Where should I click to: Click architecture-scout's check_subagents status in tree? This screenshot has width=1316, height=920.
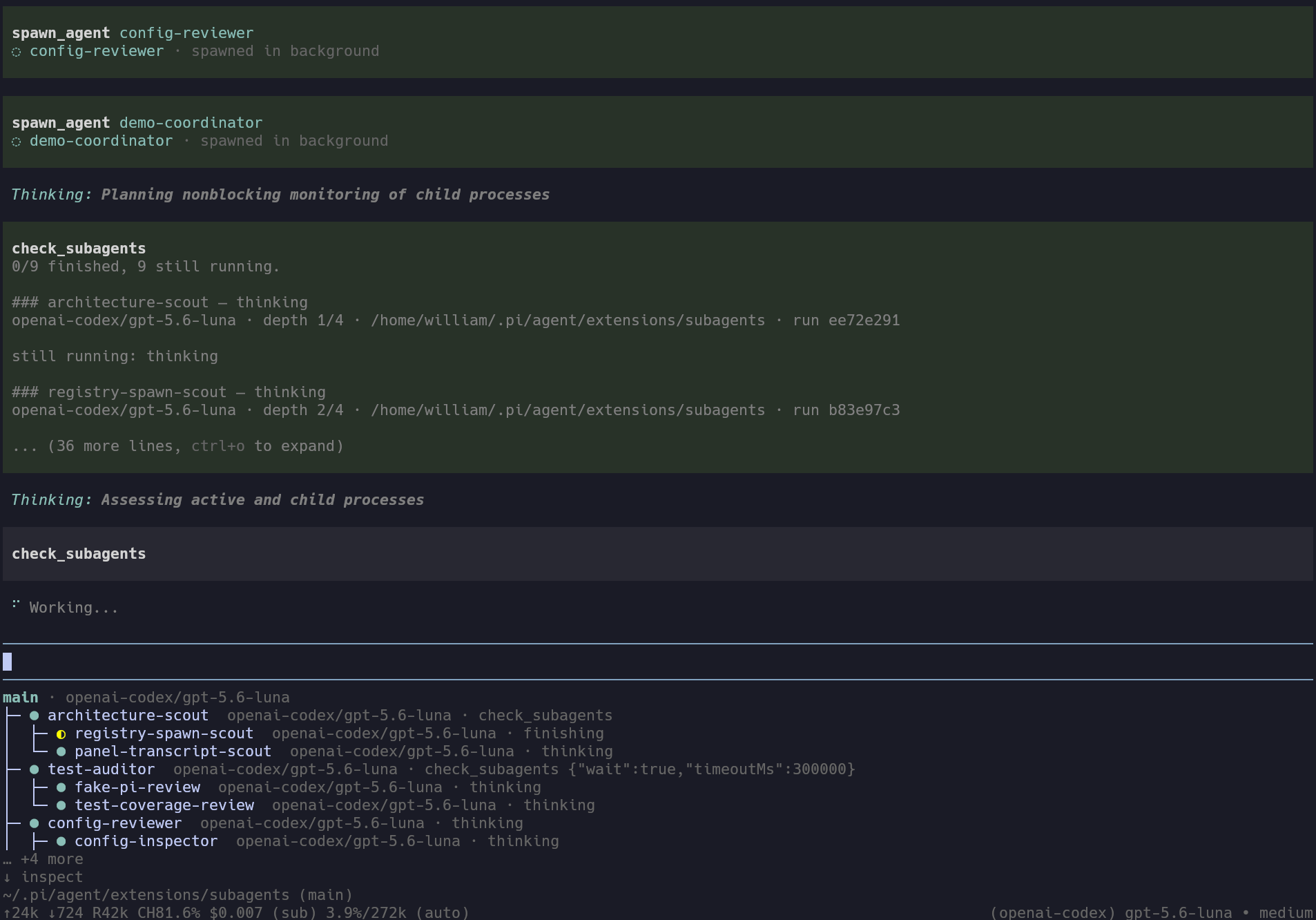point(545,716)
